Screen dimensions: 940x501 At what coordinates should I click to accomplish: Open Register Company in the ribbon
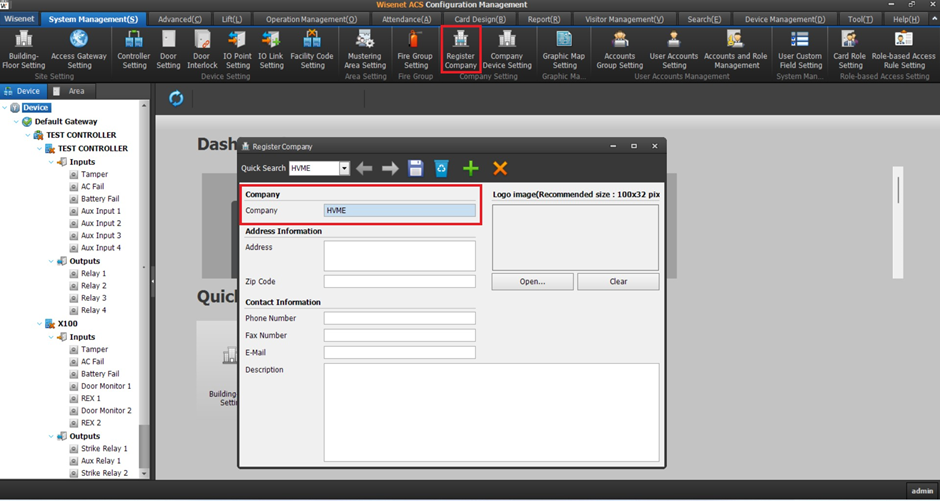(x=460, y=51)
